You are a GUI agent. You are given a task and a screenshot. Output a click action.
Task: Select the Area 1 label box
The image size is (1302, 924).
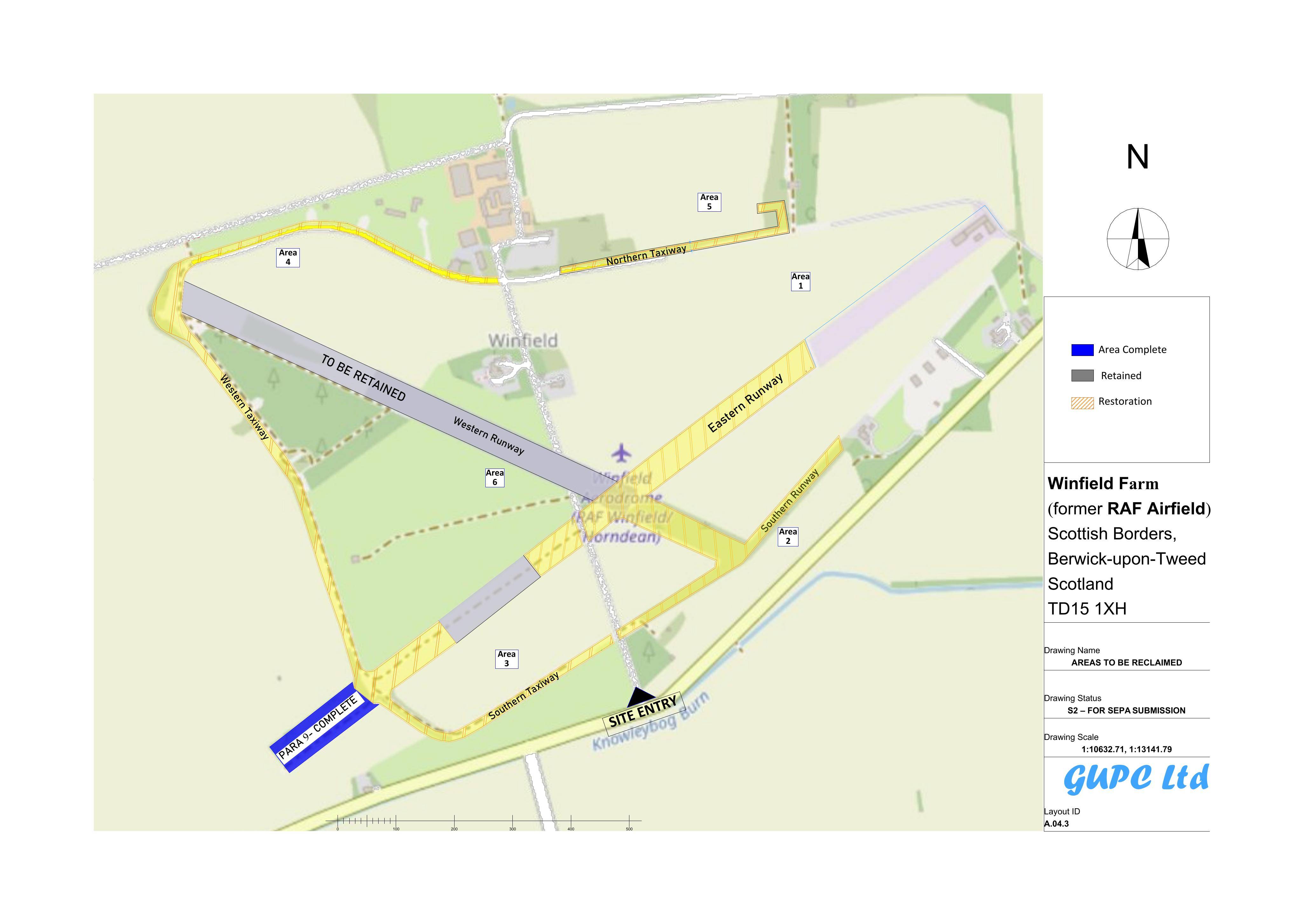pos(800,281)
